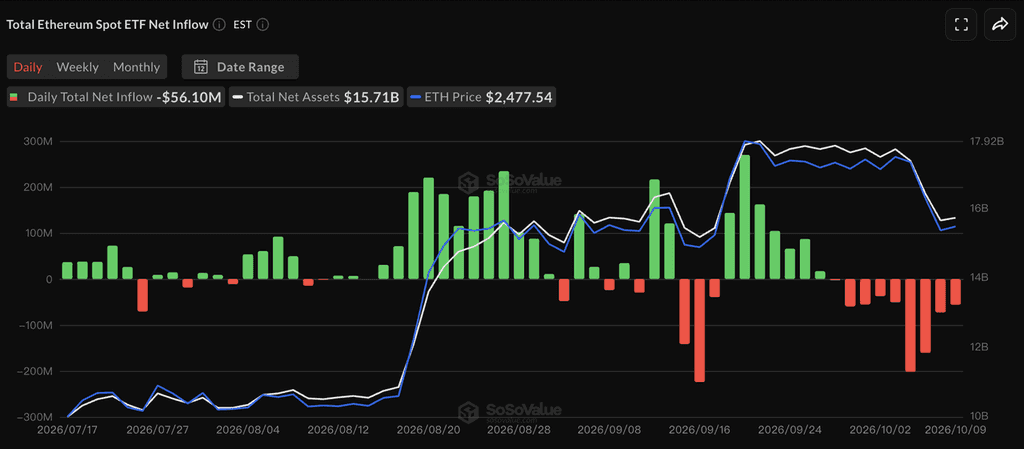Switch to the Monthly tab
Viewport: 1024px width, 449px height.
[x=136, y=67]
